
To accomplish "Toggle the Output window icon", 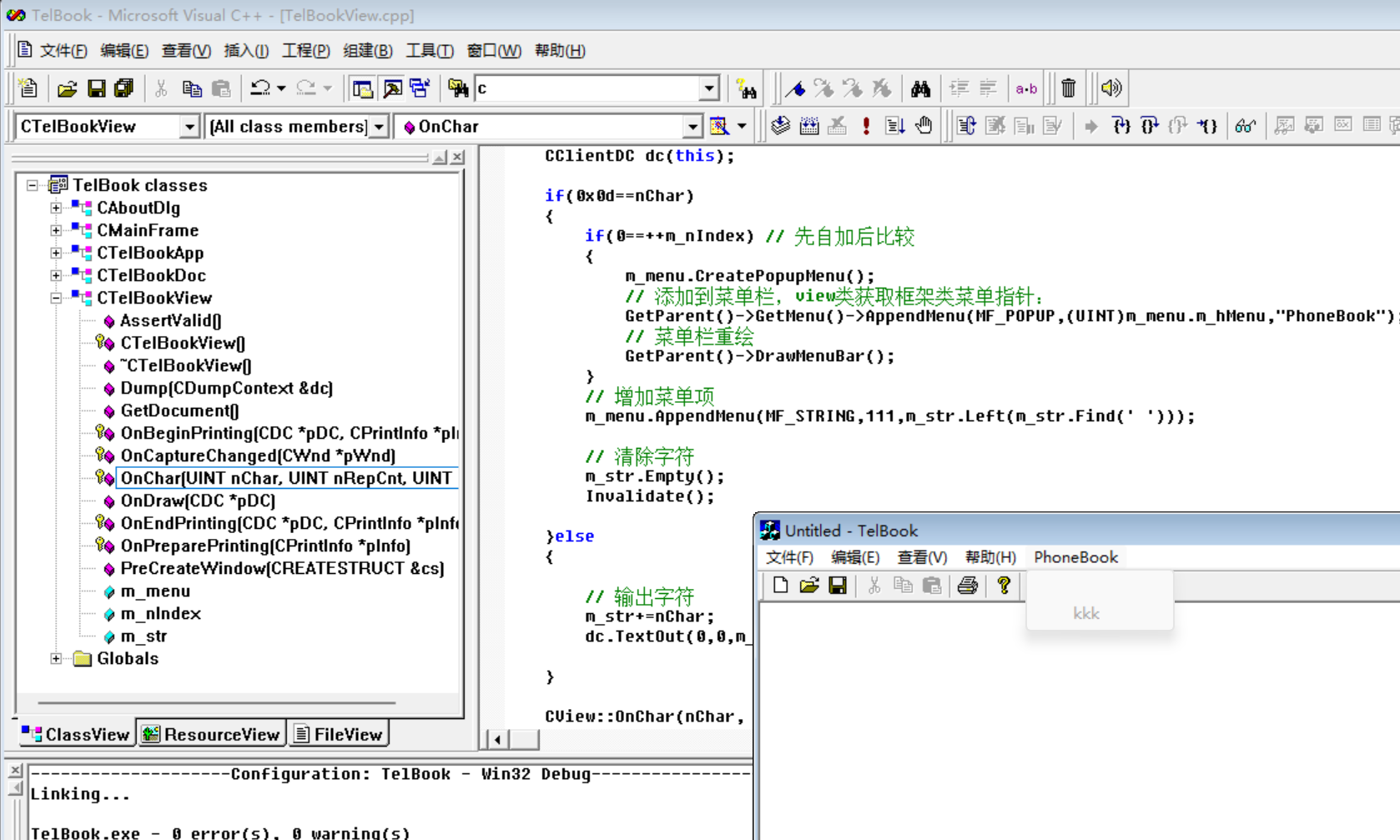I will [x=392, y=88].
